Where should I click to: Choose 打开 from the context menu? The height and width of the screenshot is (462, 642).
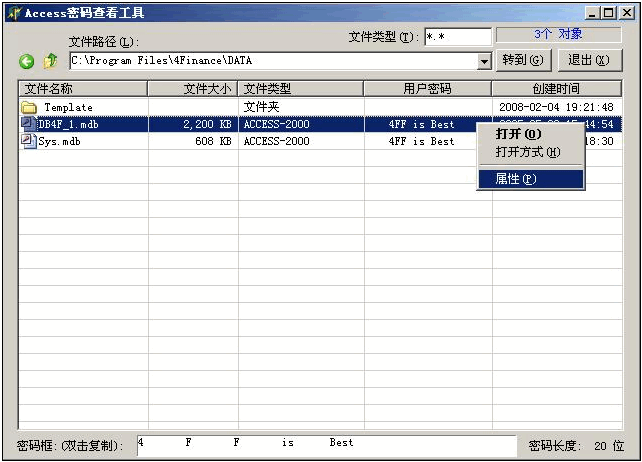click(518, 134)
